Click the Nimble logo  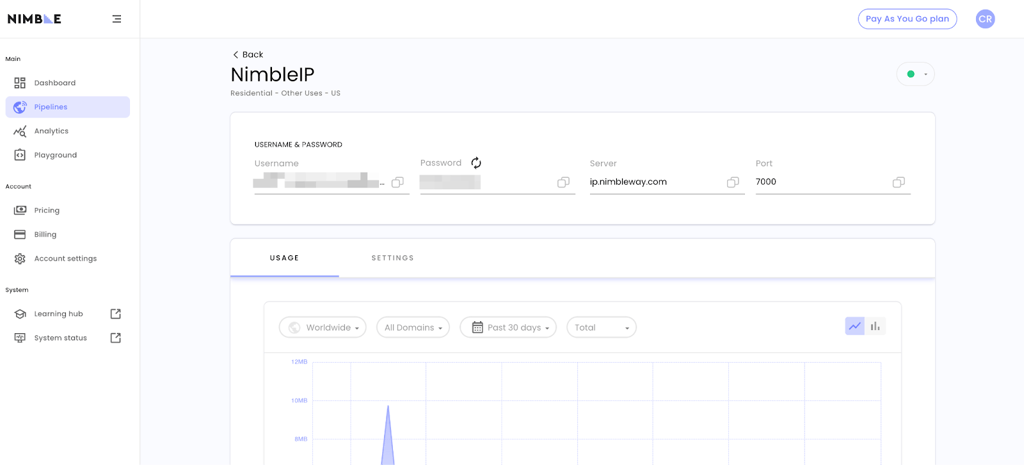coord(34,19)
